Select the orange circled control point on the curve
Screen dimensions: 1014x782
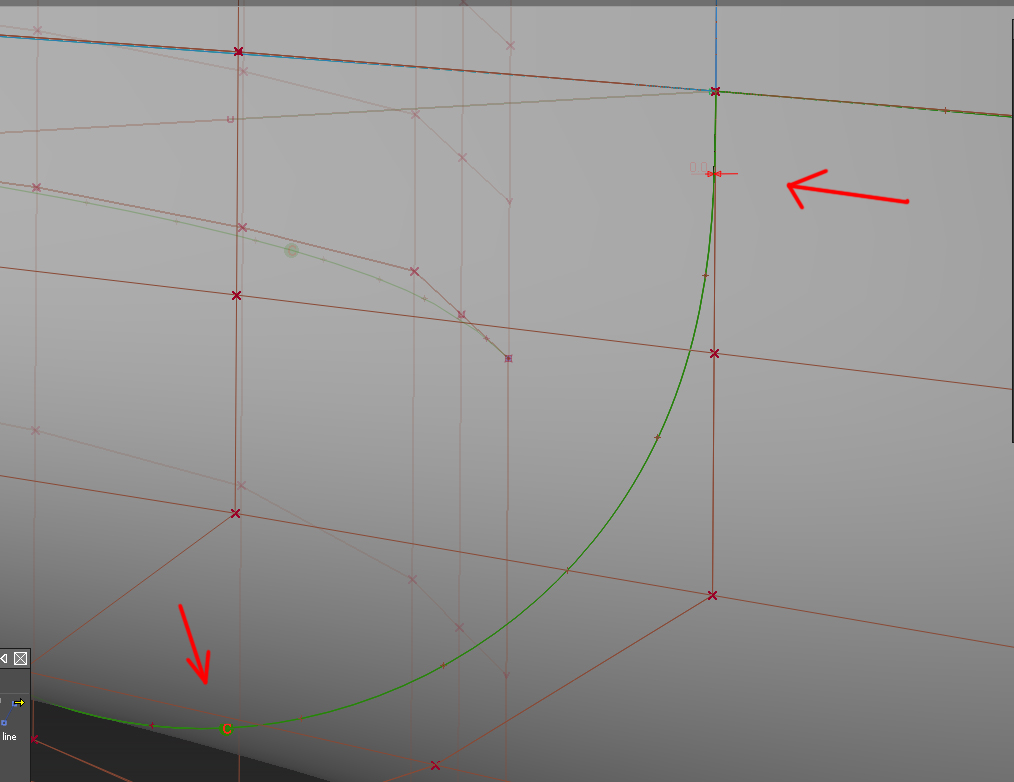[224, 729]
